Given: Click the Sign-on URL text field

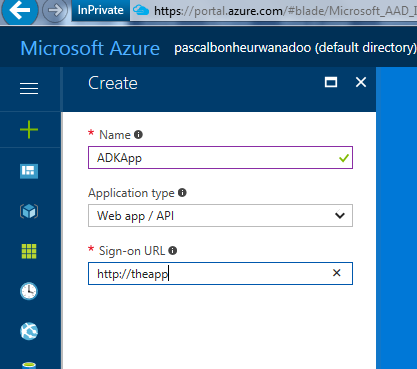Looking at the screenshot, I should (220, 273).
